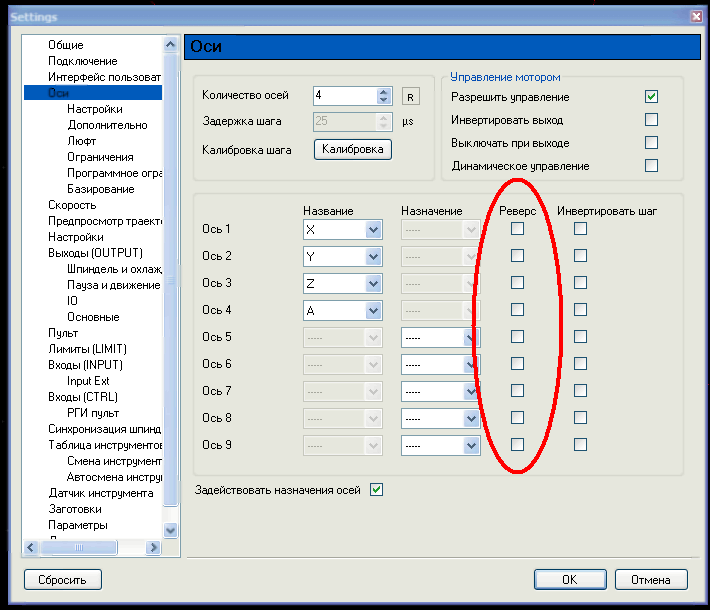Screen dimensions: 710x610
Task: Open 'Input Ext' subsection
Action: pos(88,381)
